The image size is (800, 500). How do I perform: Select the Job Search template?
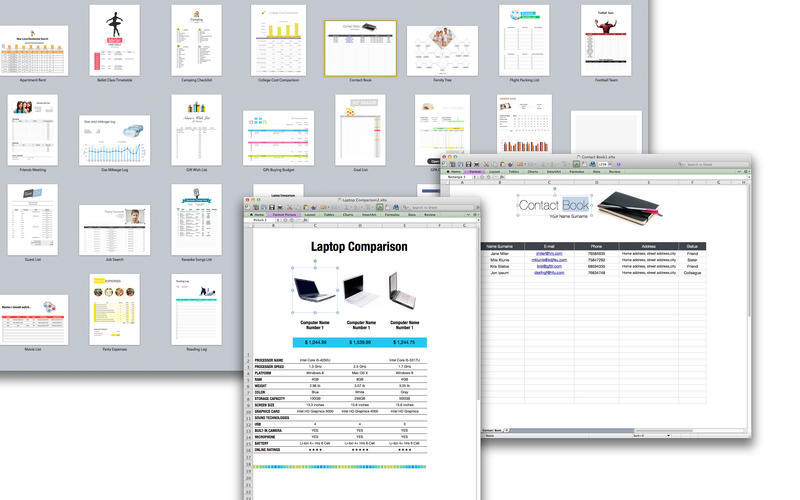114,230
